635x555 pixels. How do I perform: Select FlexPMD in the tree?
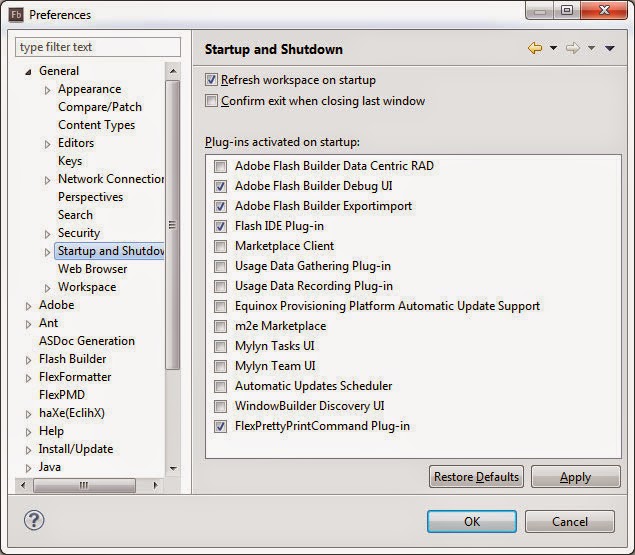[62, 395]
